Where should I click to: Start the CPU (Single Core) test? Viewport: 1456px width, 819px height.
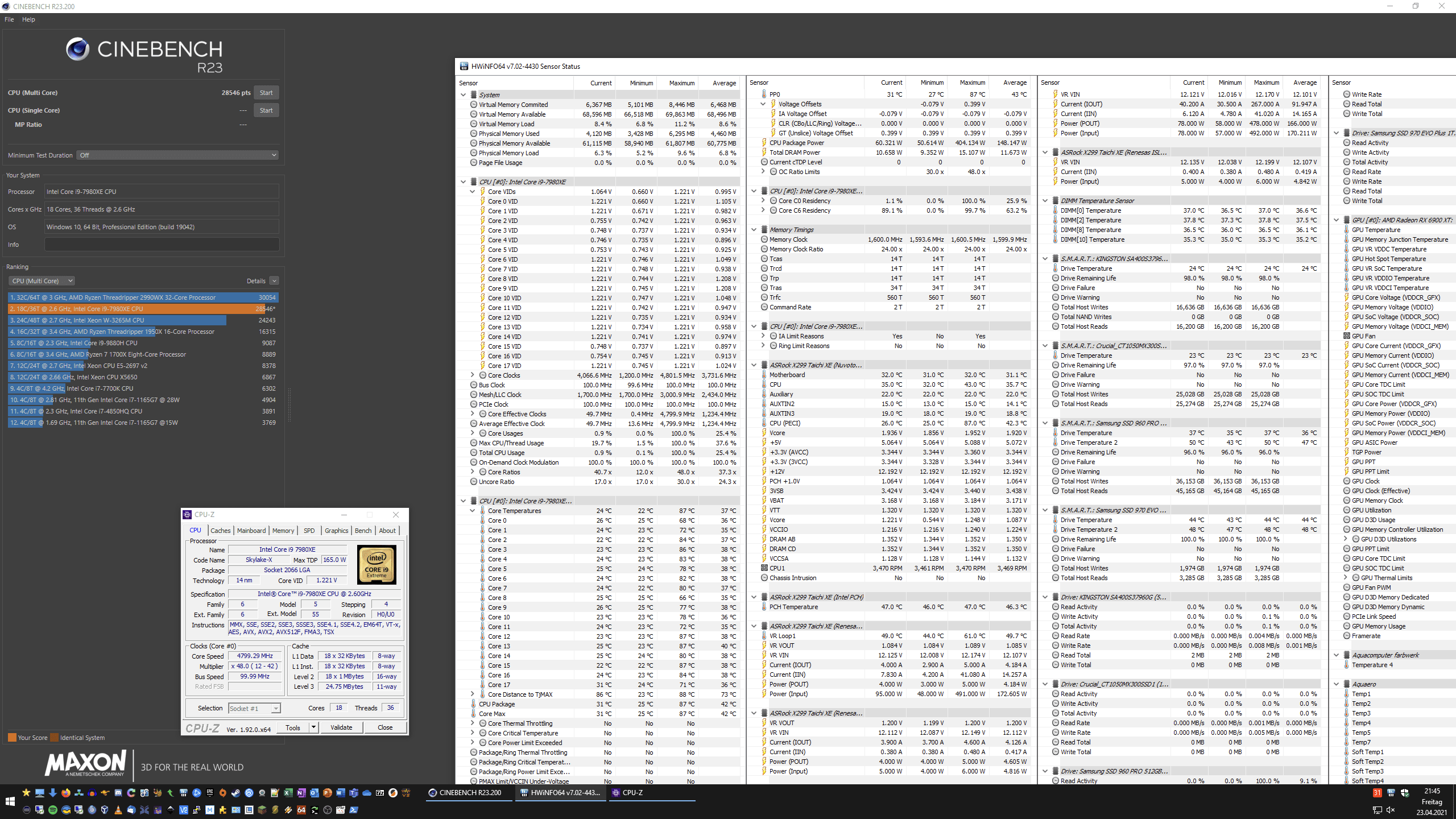266,110
